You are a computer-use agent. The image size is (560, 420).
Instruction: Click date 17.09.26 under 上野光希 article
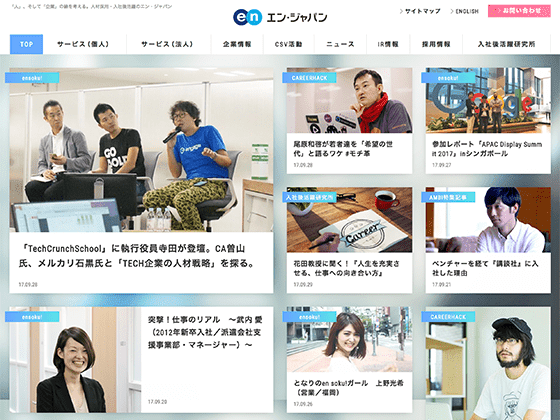tap(303, 404)
